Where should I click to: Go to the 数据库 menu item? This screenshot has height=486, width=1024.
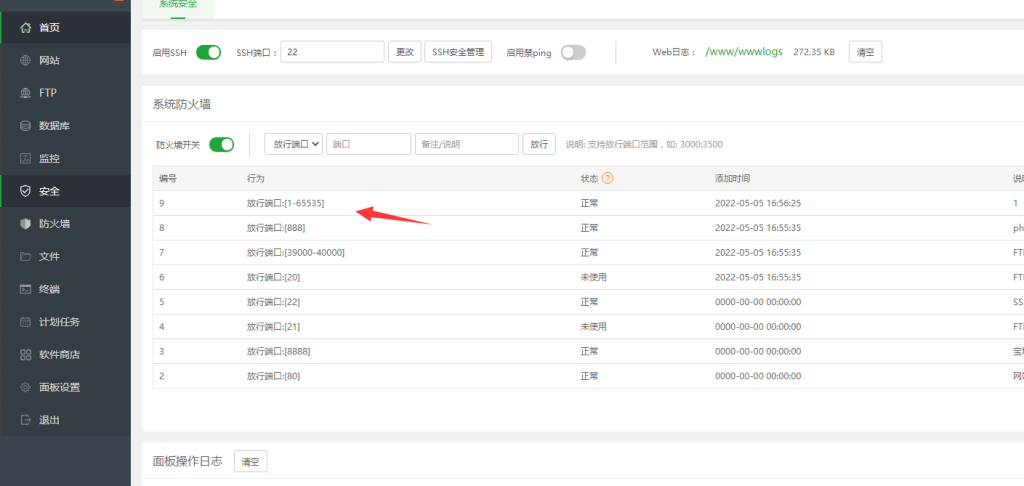[x=65, y=125]
